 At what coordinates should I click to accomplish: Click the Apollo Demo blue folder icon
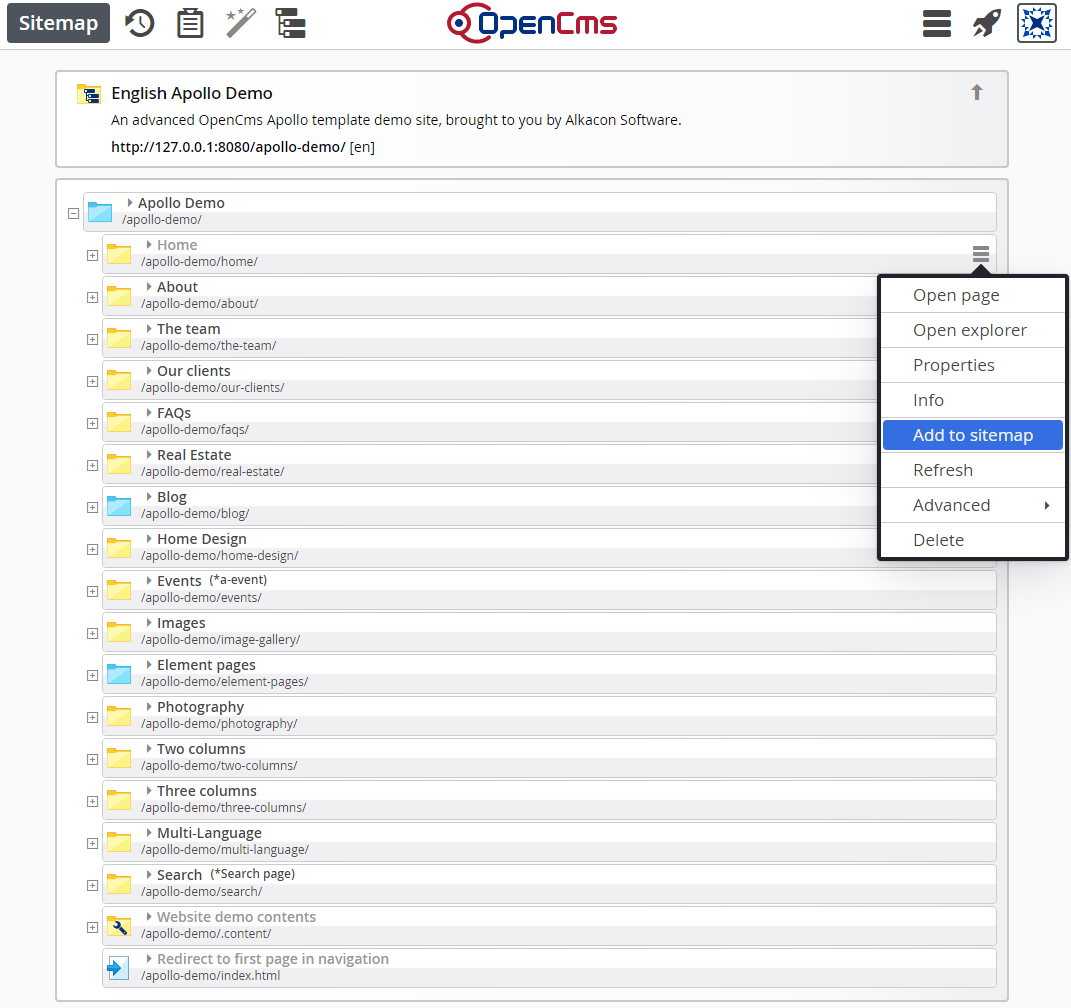(100, 212)
